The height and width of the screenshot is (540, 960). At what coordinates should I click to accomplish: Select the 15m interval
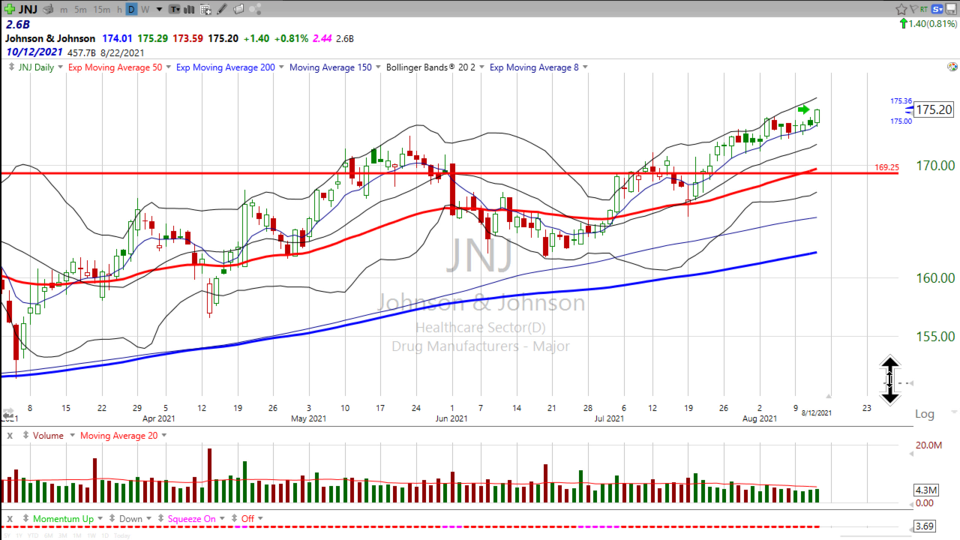point(102,9)
